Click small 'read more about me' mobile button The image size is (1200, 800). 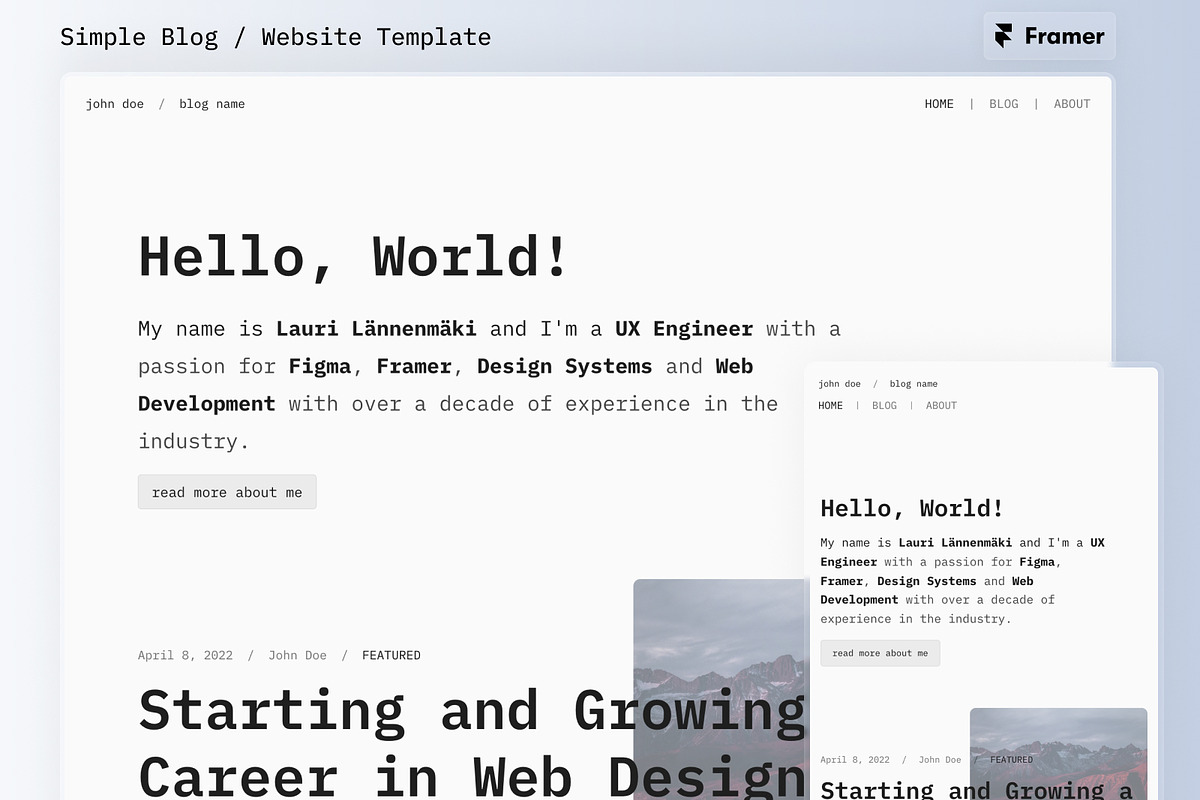pyautogui.click(x=880, y=653)
